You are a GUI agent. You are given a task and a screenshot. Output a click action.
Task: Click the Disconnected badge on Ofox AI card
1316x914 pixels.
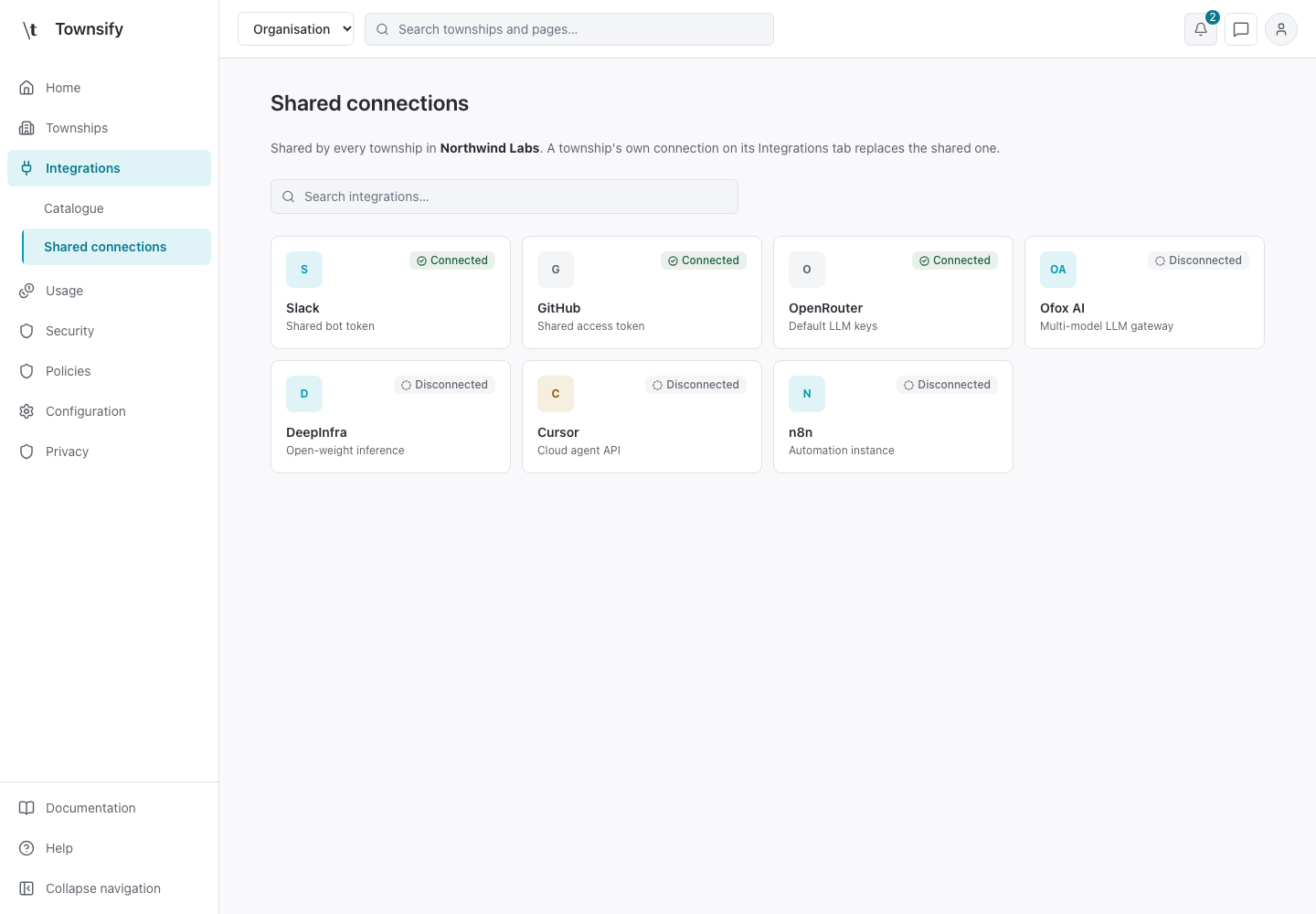coord(1198,260)
